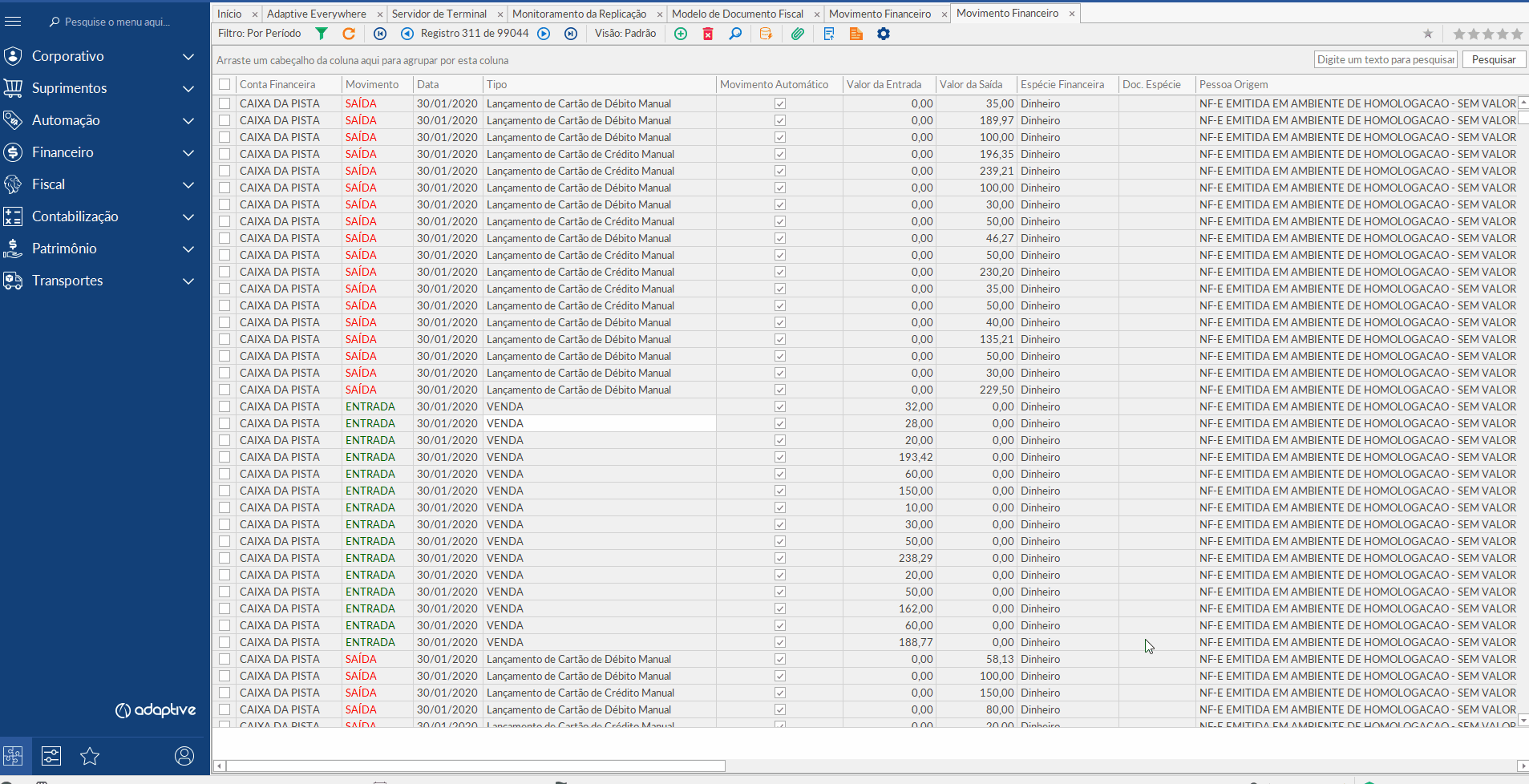Click the Suprimentos cart icon

pos(13,88)
